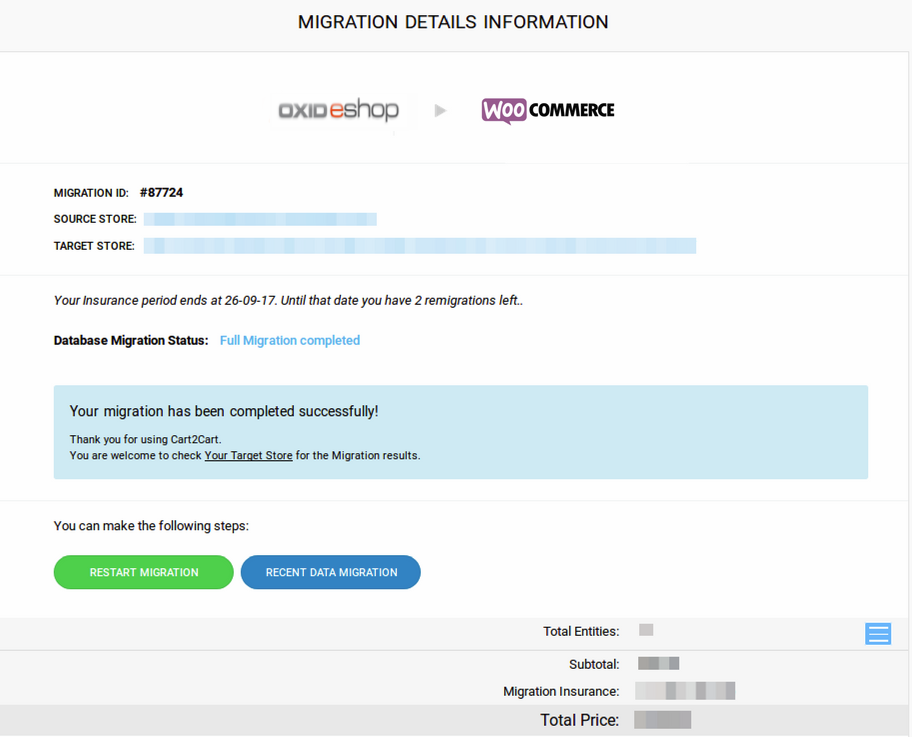
Task: Select the migration ID #87724
Action: 161,193
